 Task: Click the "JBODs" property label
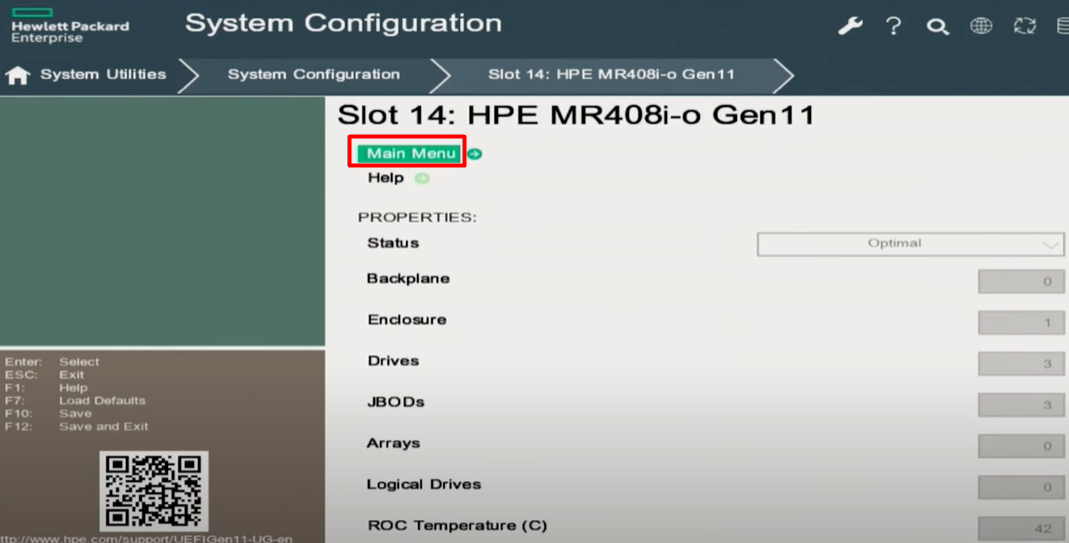tap(396, 402)
